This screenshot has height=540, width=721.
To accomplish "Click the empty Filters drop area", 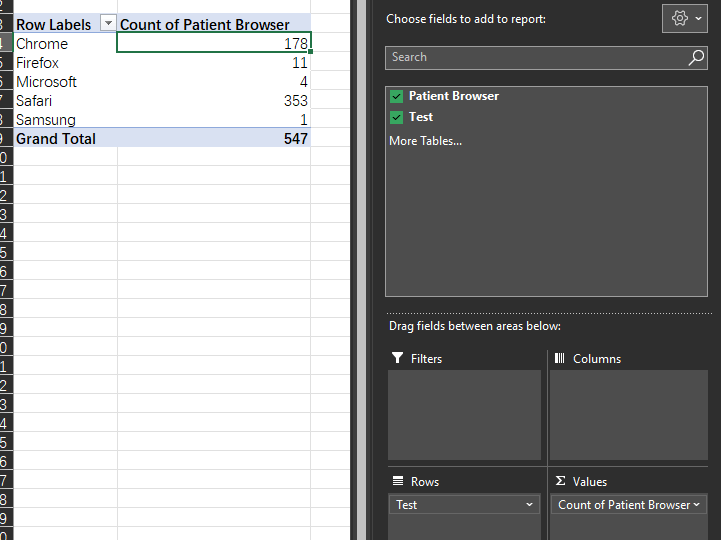I will click(x=464, y=415).
